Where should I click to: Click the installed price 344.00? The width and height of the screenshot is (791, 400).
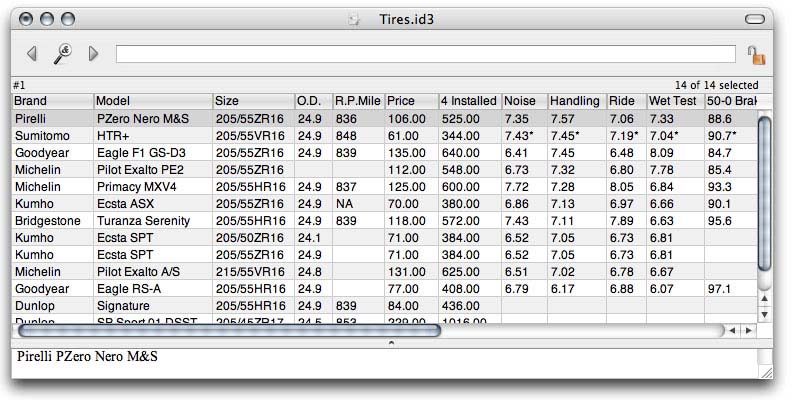point(470,136)
